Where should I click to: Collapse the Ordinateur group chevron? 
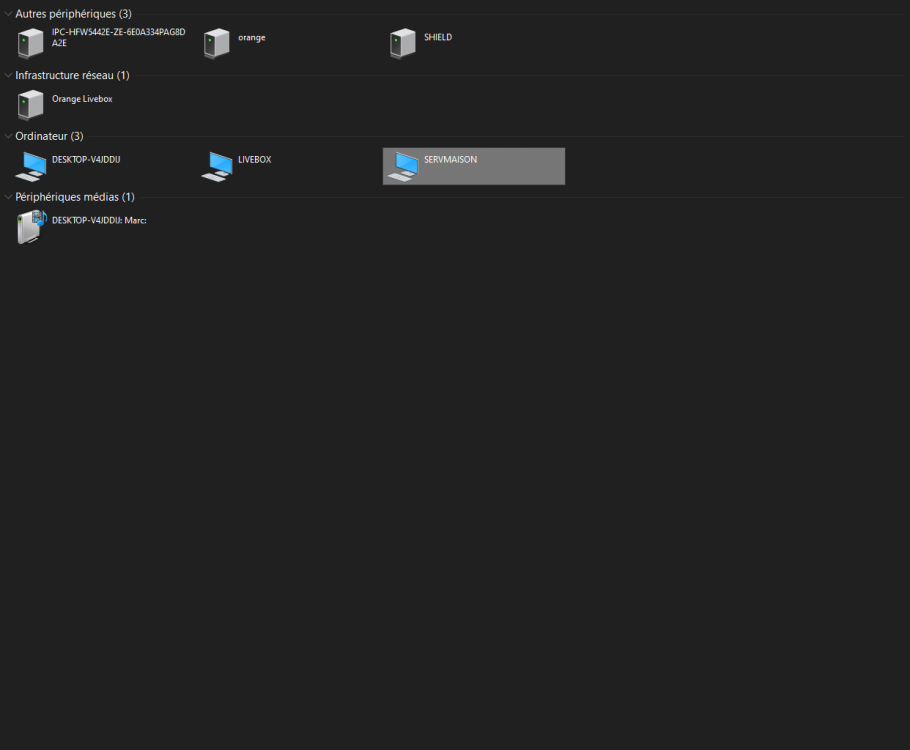point(8,136)
